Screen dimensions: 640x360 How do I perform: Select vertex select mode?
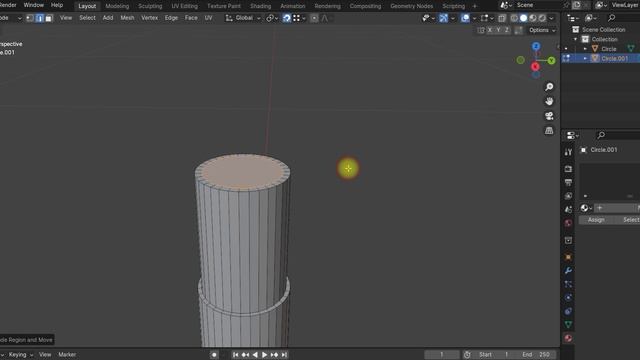pyautogui.click(x=30, y=18)
